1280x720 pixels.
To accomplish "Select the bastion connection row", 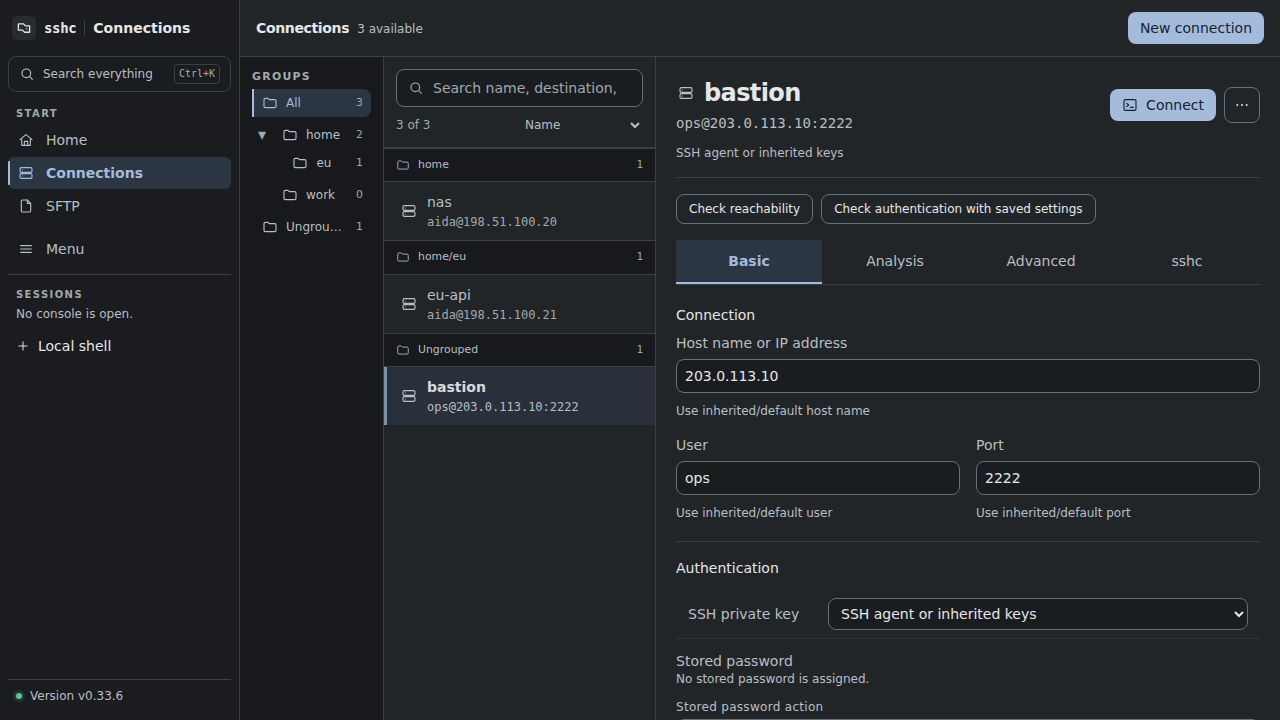I will click(x=520, y=396).
